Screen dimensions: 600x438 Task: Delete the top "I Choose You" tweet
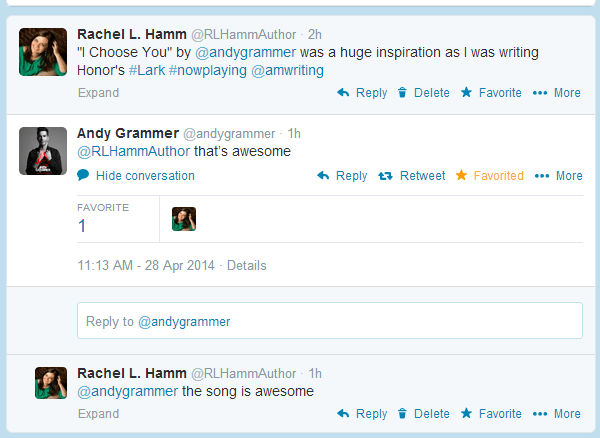click(423, 93)
